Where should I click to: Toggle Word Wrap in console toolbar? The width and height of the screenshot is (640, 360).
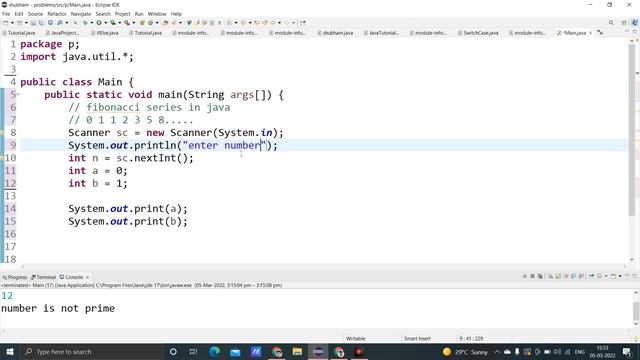(566, 276)
